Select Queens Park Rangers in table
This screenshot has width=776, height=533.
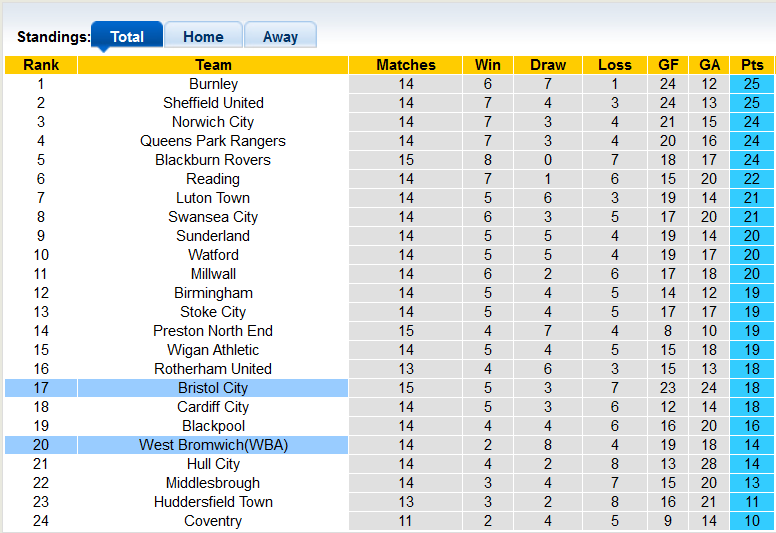213,141
